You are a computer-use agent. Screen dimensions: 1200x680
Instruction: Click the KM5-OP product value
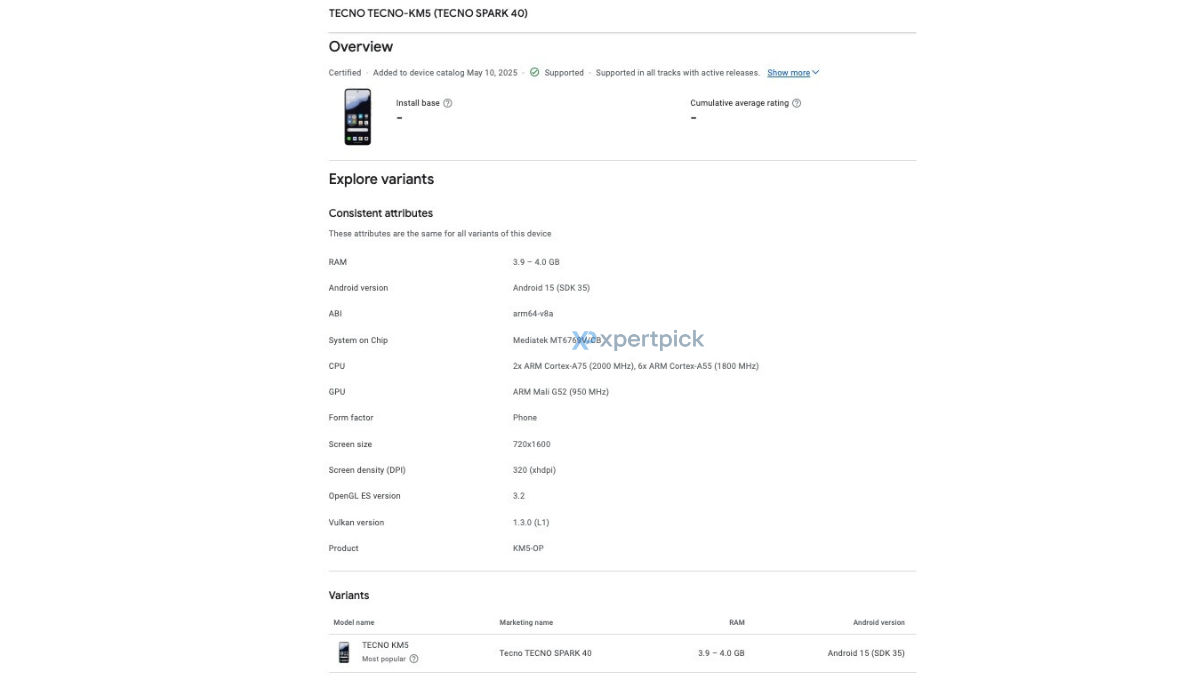[x=528, y=548]
